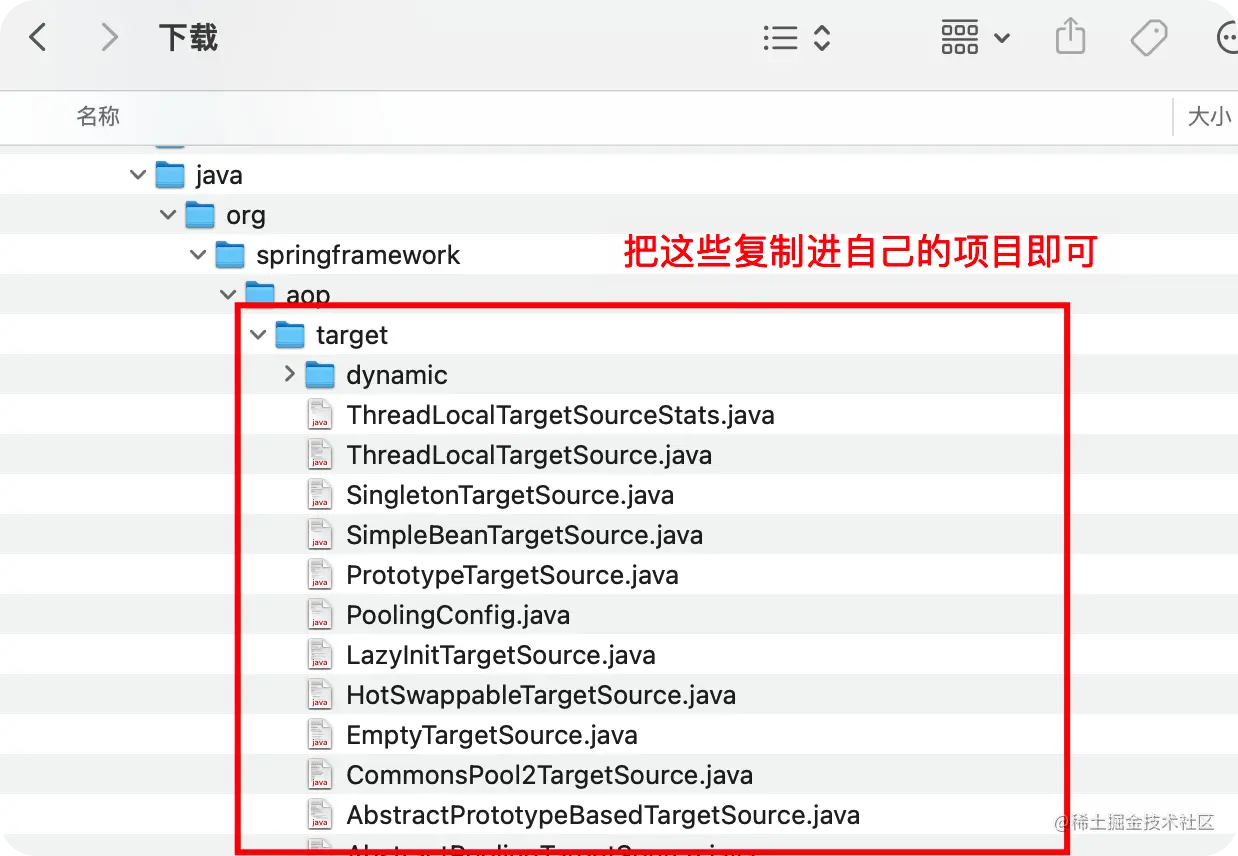The height and width of the screenshot is (856, 1238).
Task: Select file name AbstractPrototypeBasedTargetSource.java
Action: 603,815
